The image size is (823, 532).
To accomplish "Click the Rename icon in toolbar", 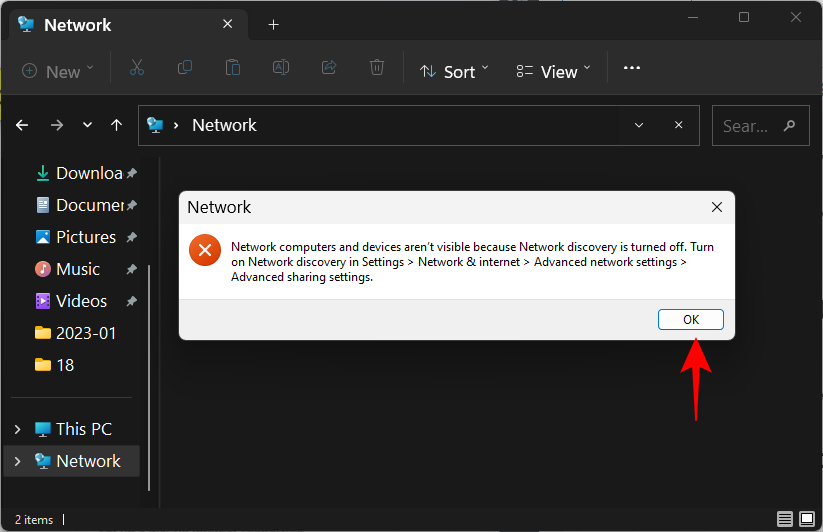I will (281, 68).
